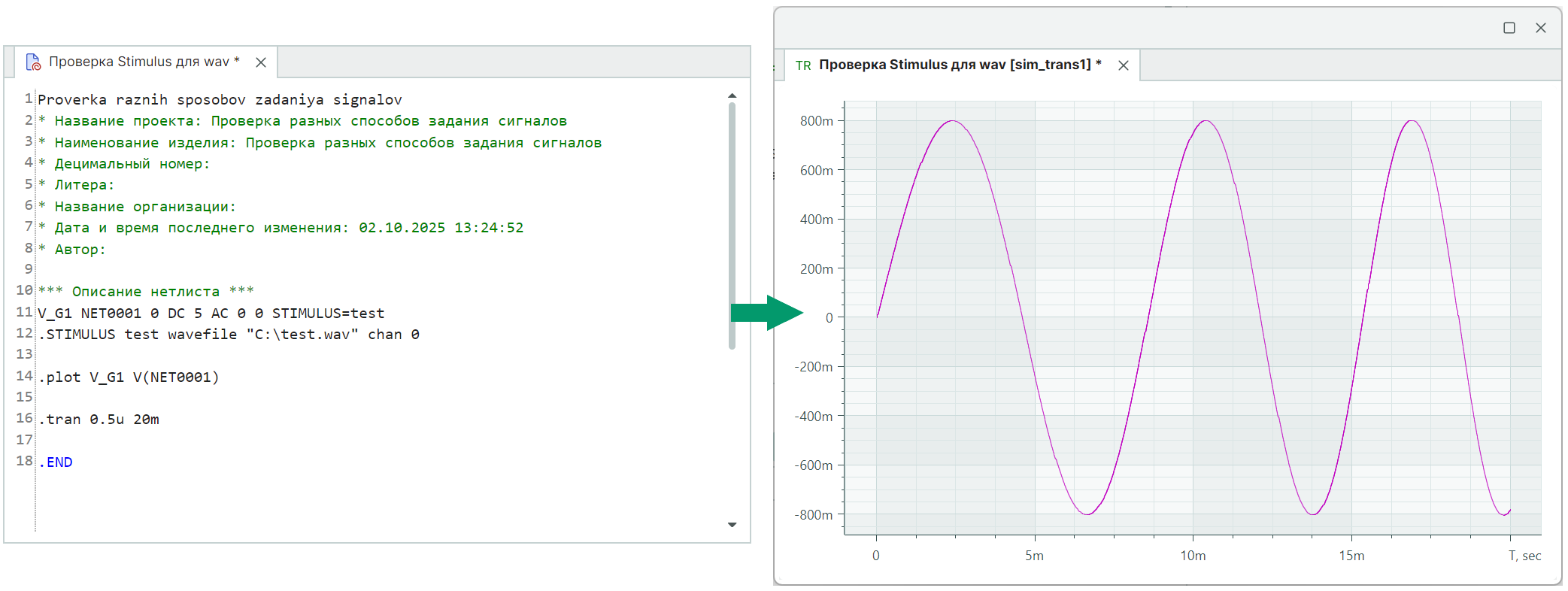This screenshot has height=591, width=1568.
Task: Maximize the plot window
Action: (x=1509, y=28)
